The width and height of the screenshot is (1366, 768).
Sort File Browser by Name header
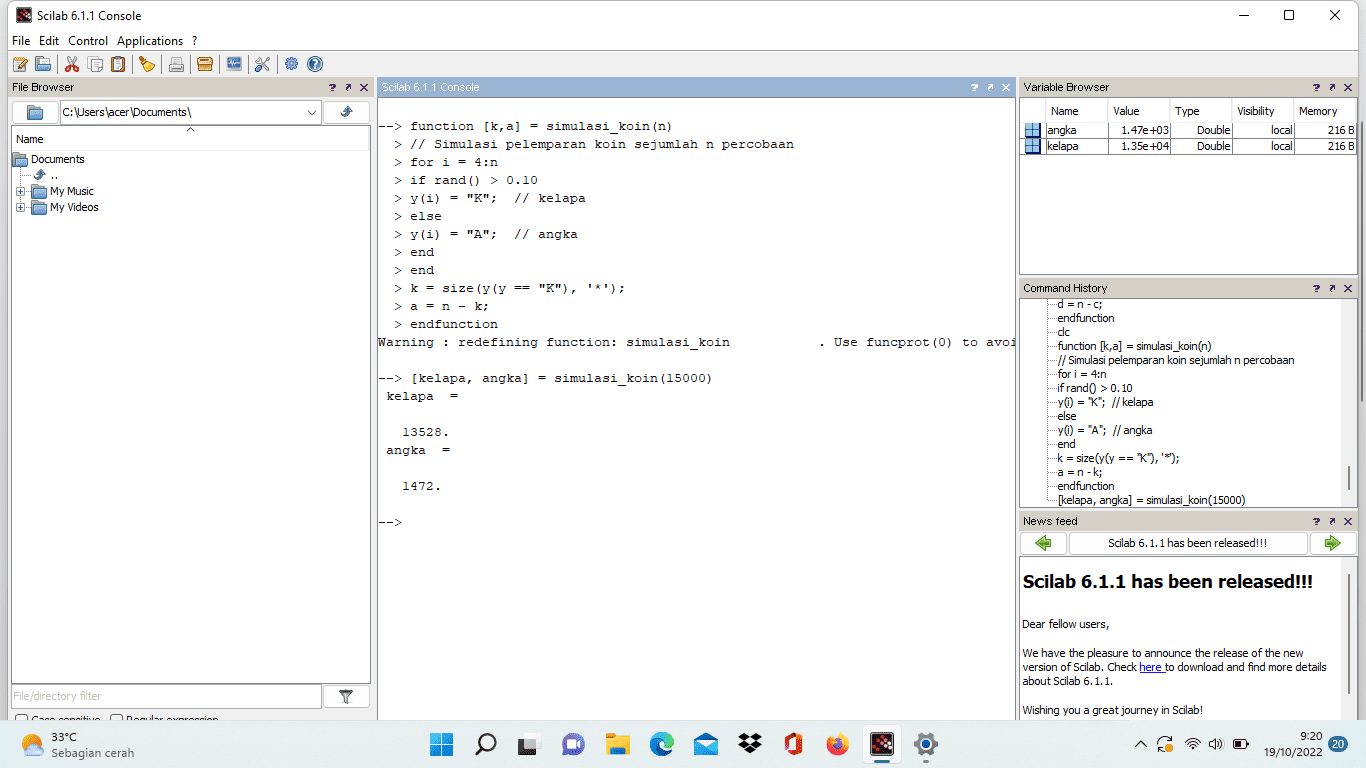[x=190, y=139]
